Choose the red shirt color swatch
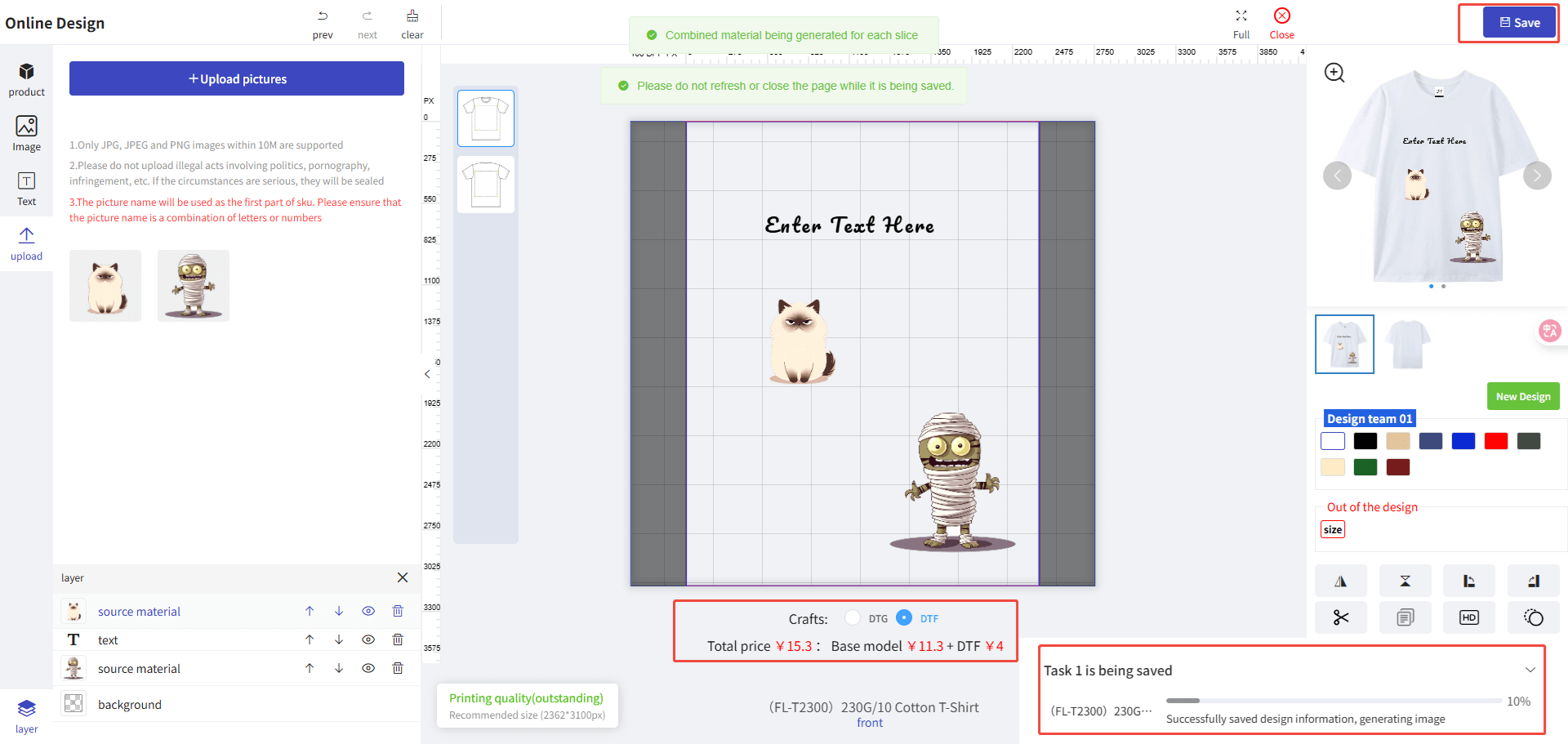1568x744 pixels. [1495, 441]
